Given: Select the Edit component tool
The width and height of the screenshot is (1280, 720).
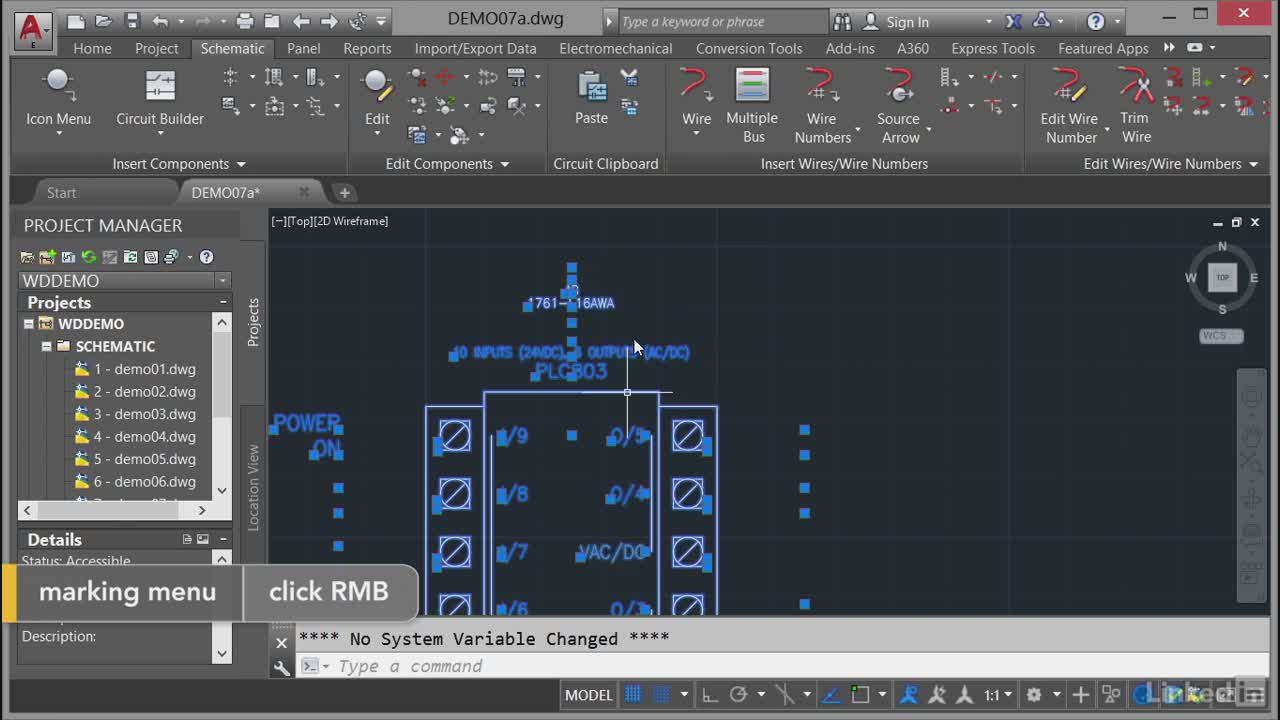Looking at the screenshot, I should tap(377, 101).
